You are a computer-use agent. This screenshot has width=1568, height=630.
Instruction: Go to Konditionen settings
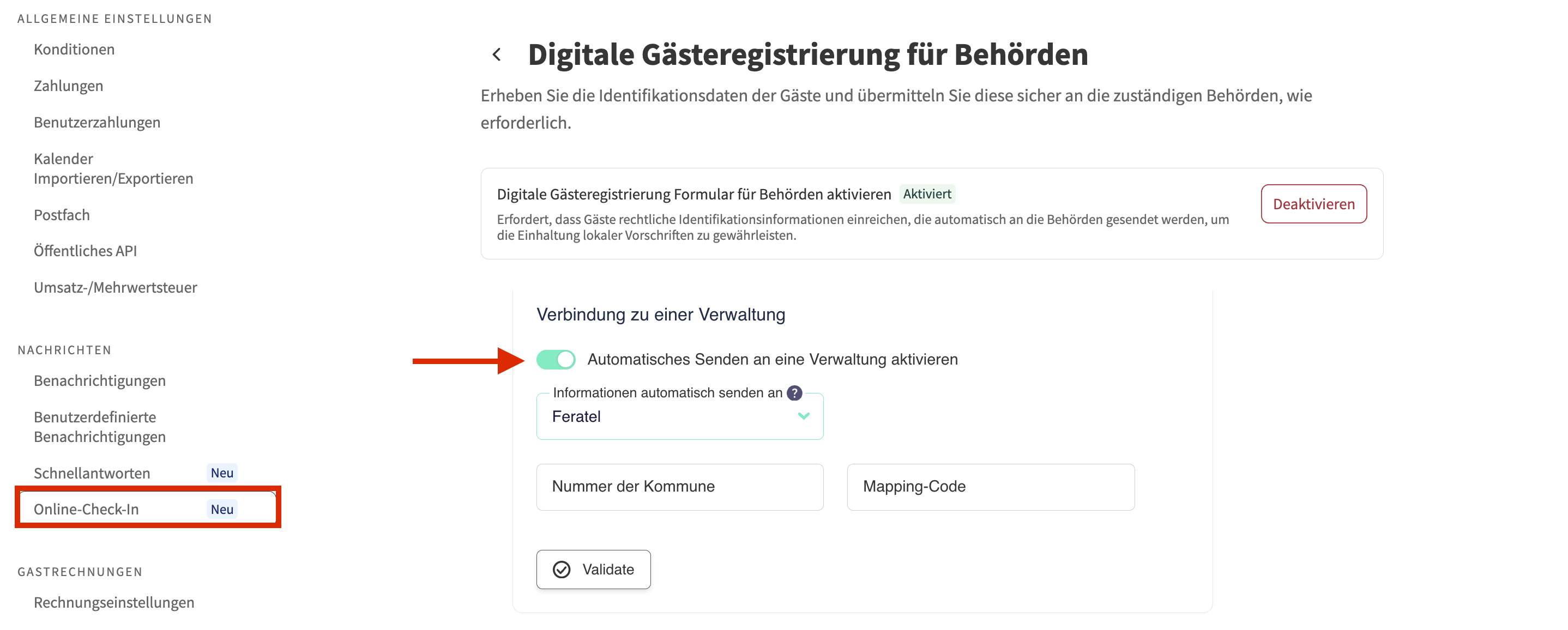tap(74, 49)
